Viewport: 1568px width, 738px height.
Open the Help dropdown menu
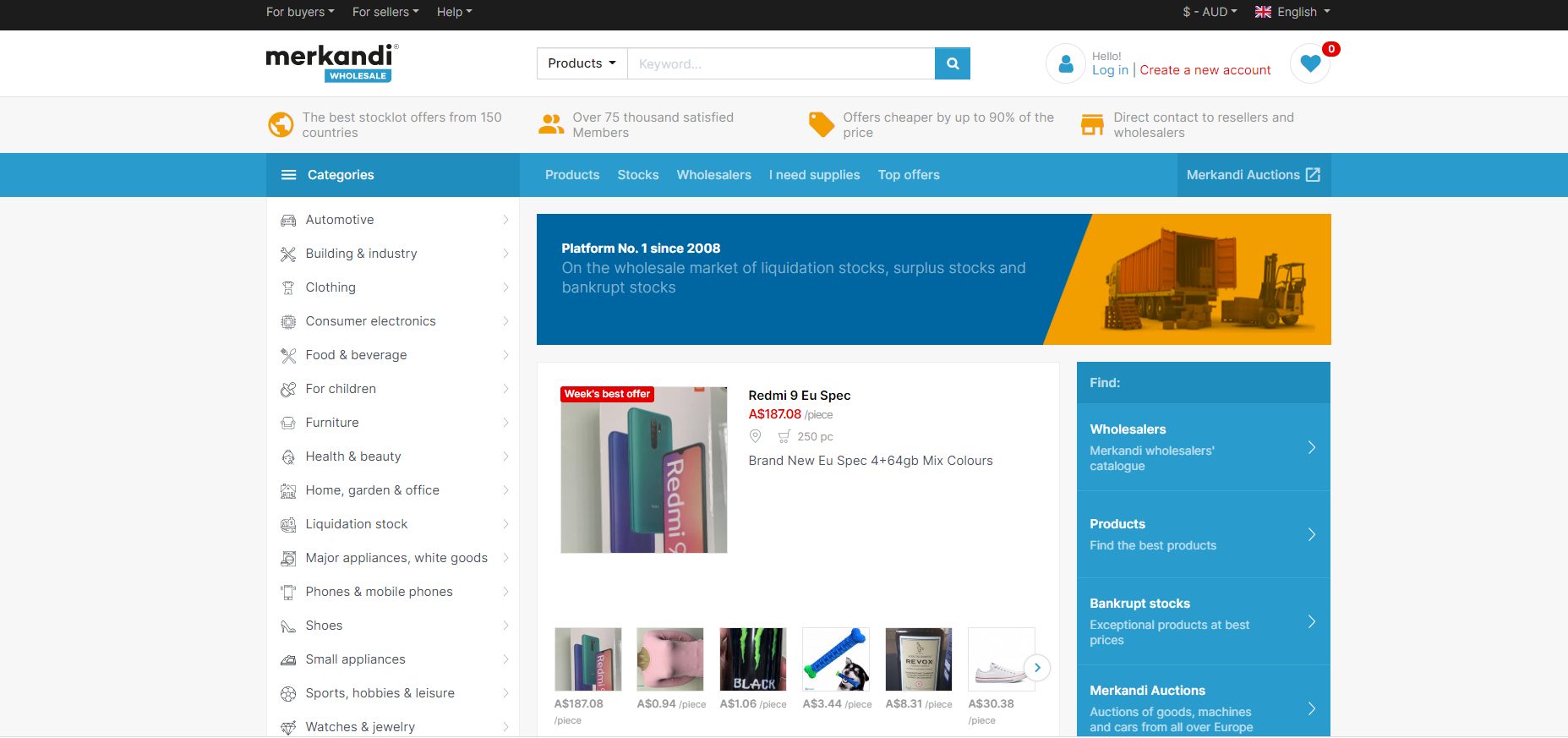[x=454, y=12]
